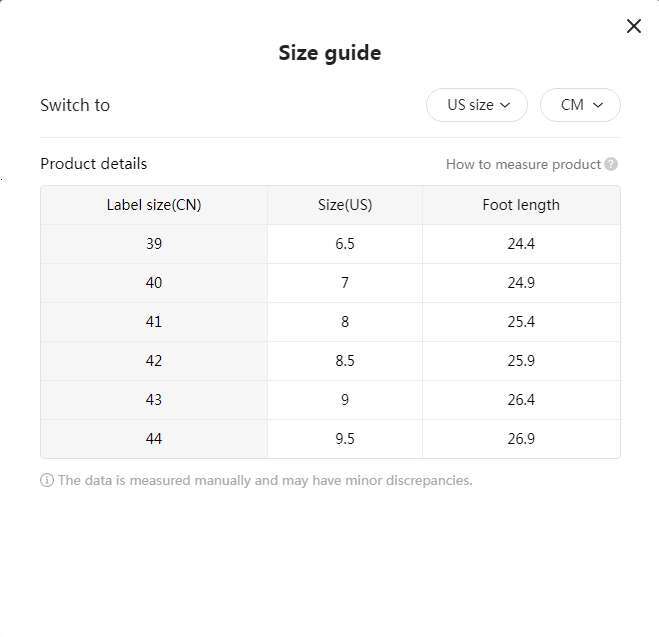Click label size 40 cell
659x637 pixels.
pyautogui.click(x=154, y=283)
